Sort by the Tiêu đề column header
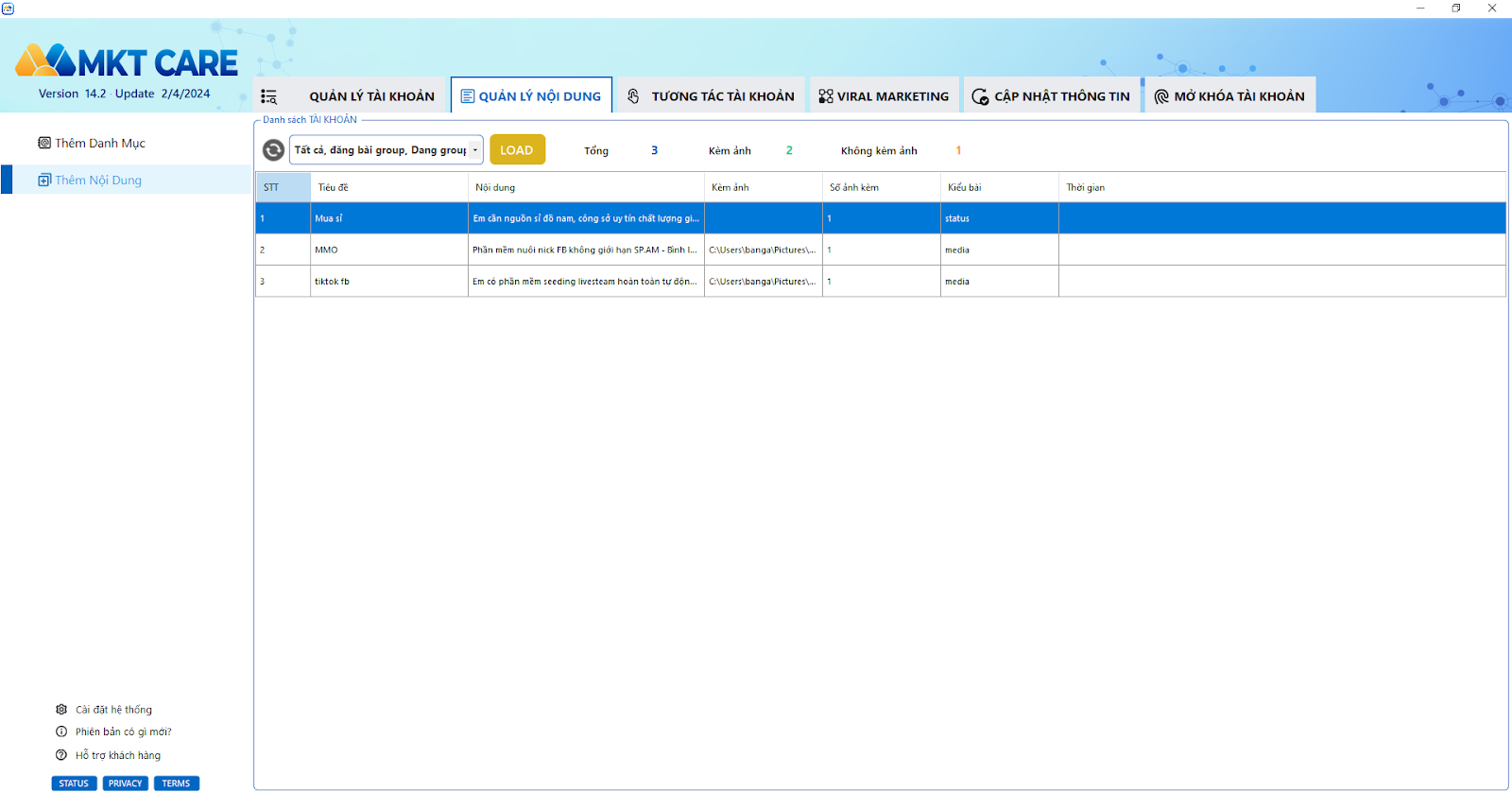 pos(388,187)
